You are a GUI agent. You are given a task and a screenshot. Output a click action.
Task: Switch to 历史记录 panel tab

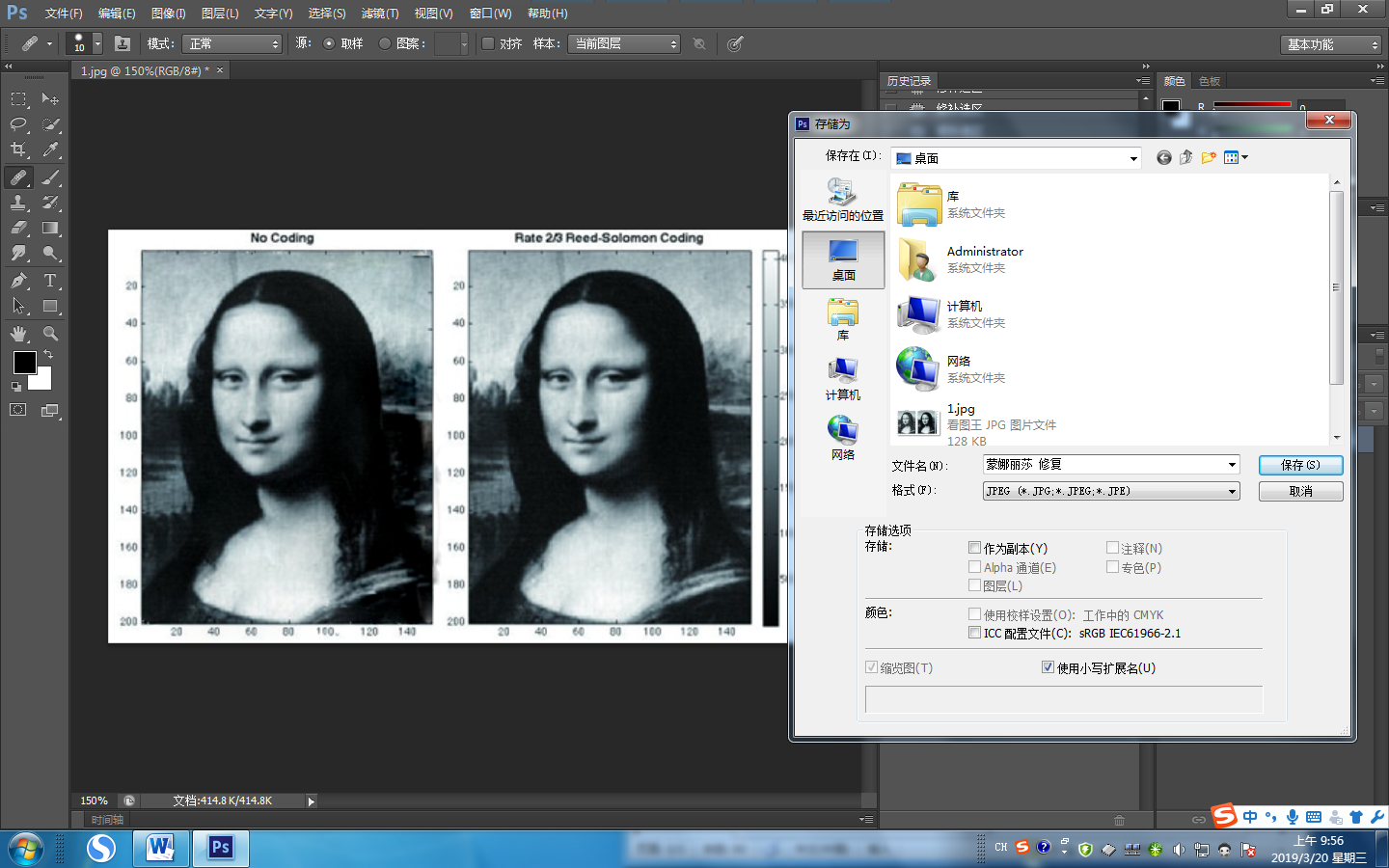point(910,81)
